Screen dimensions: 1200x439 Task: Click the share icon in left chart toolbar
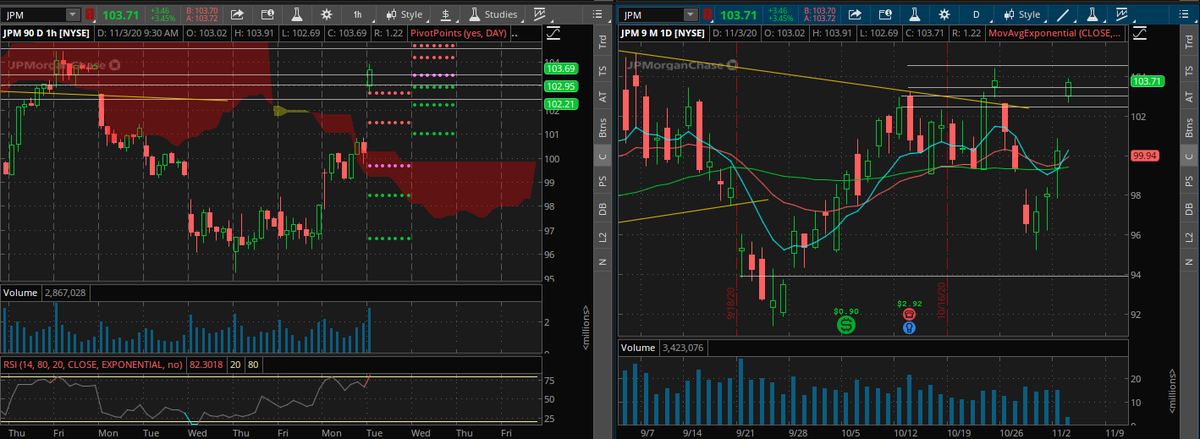tap(237, 15)
